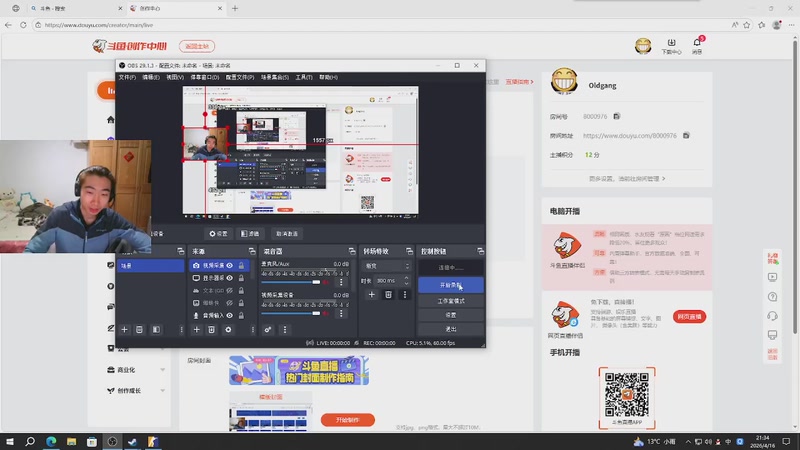Open the OBS 帮助(H) menu
The image size is (800, 450).
tap(328, 77)
